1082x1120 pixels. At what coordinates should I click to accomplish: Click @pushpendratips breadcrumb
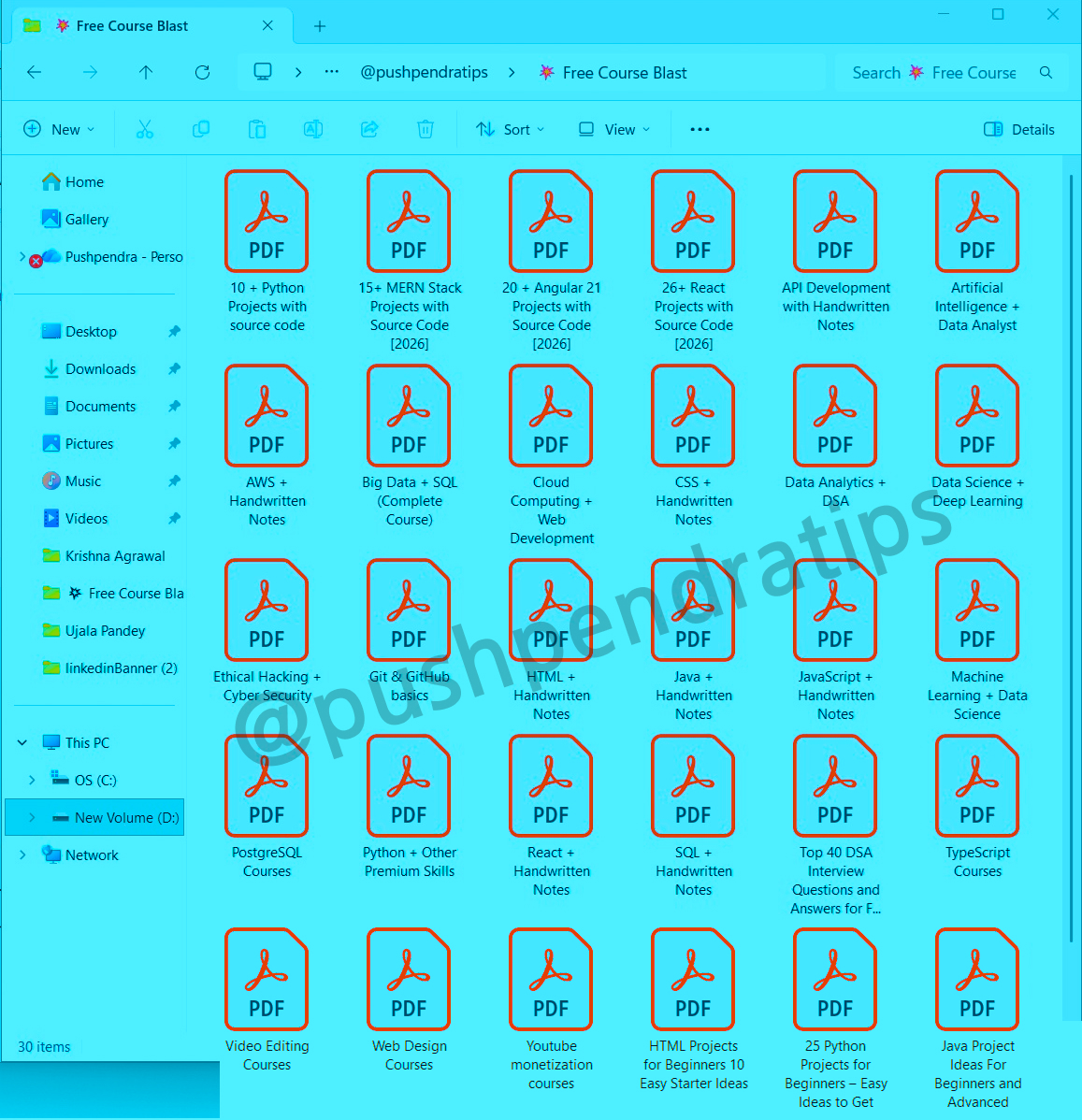point(424,72)
